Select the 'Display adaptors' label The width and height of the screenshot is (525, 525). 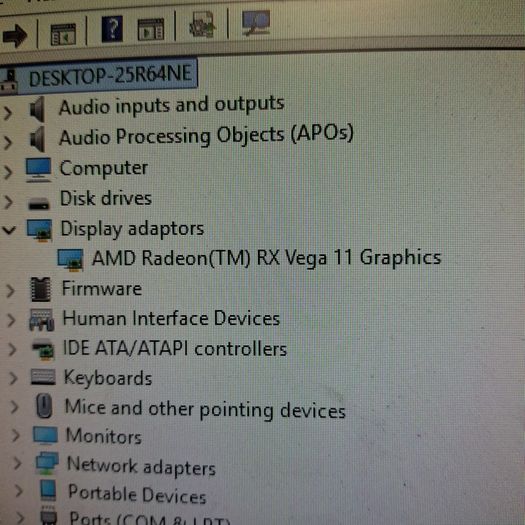tap(132, 229)
